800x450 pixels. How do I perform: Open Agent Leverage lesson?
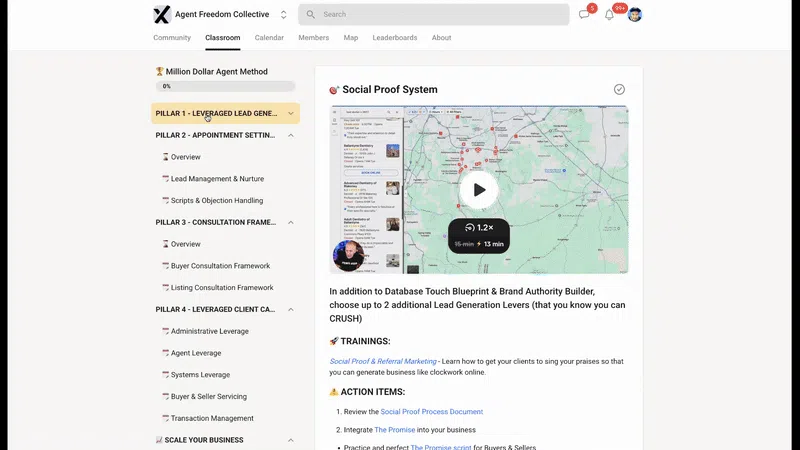(x=196, y=353)
